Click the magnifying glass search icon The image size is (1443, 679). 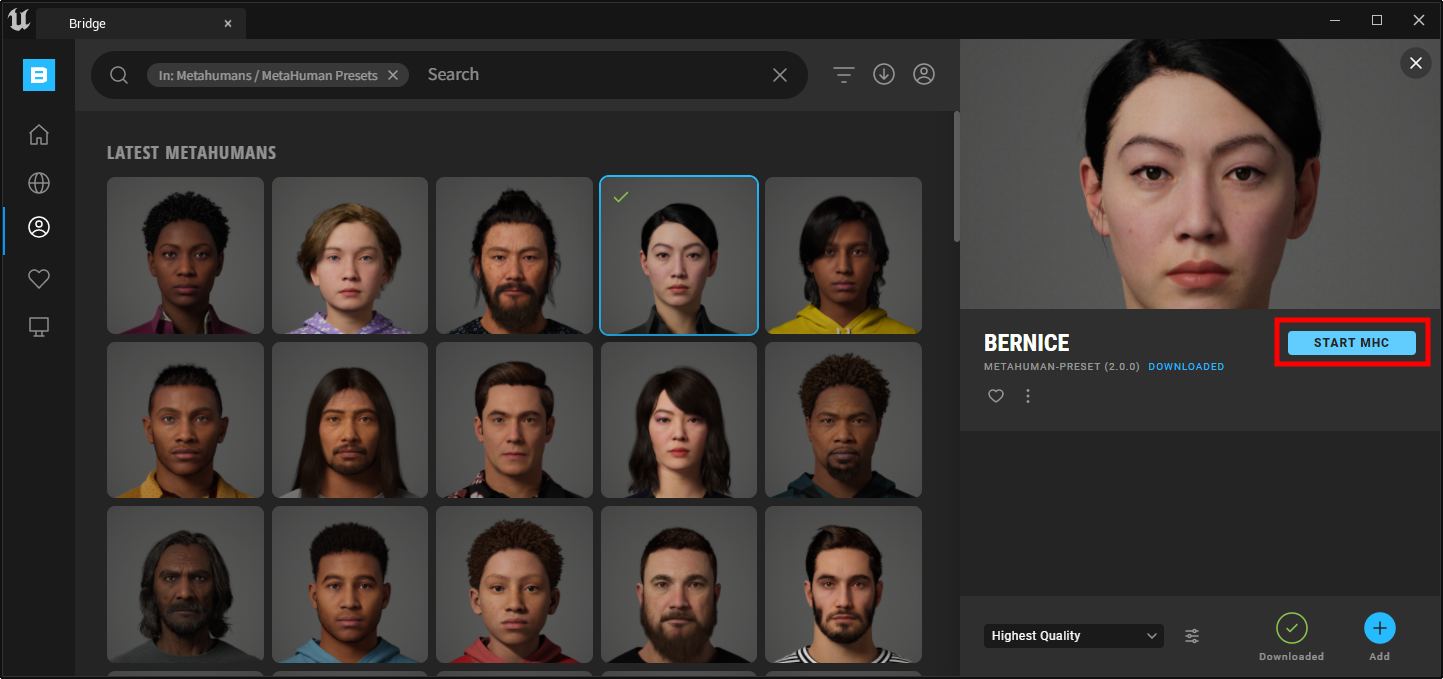(x=119, y=75)
